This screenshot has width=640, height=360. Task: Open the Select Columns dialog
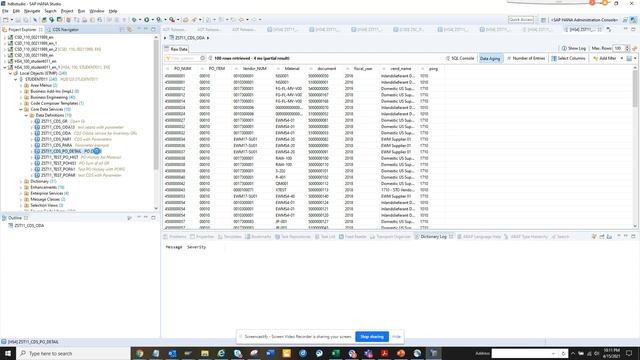tap(569, 58)
